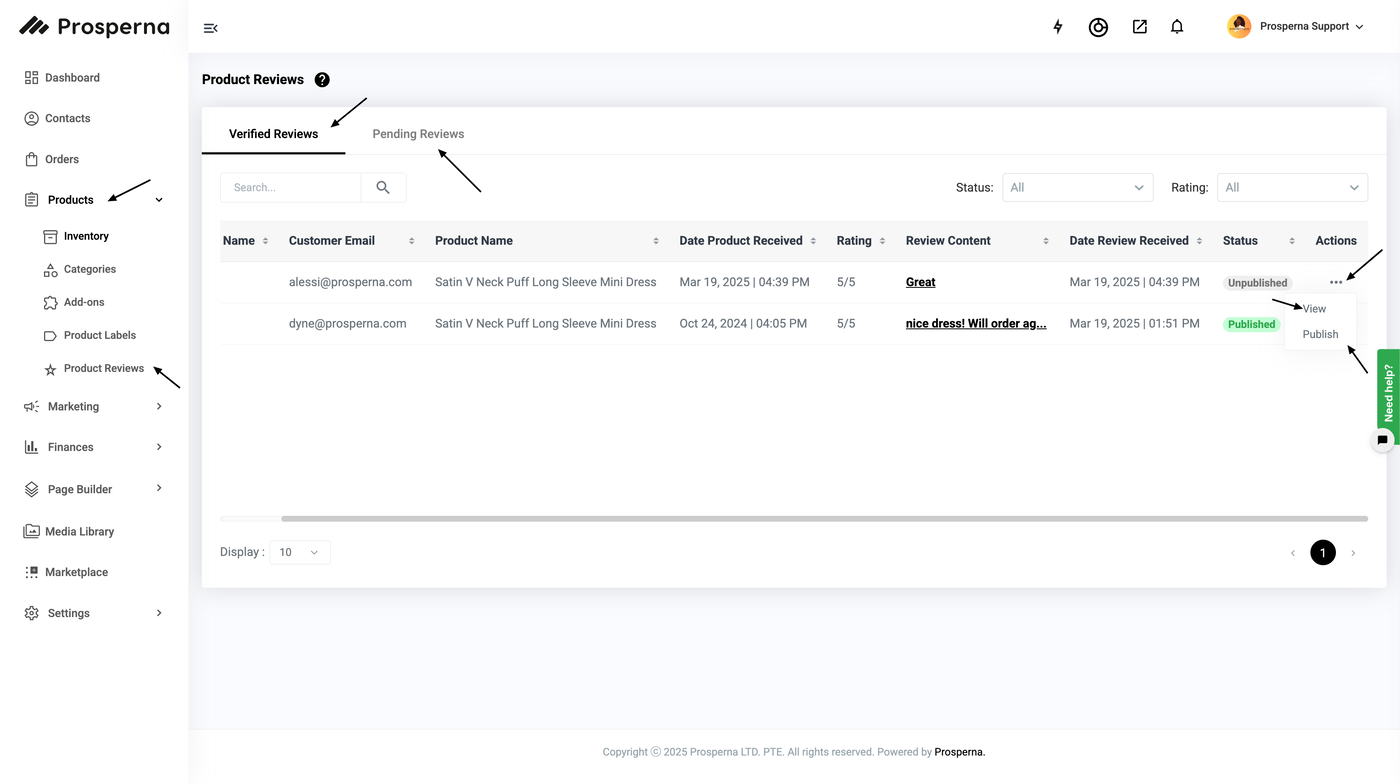Open the three-dot actions menu
Screen dimensions: 1400x784
point(1336,283)
